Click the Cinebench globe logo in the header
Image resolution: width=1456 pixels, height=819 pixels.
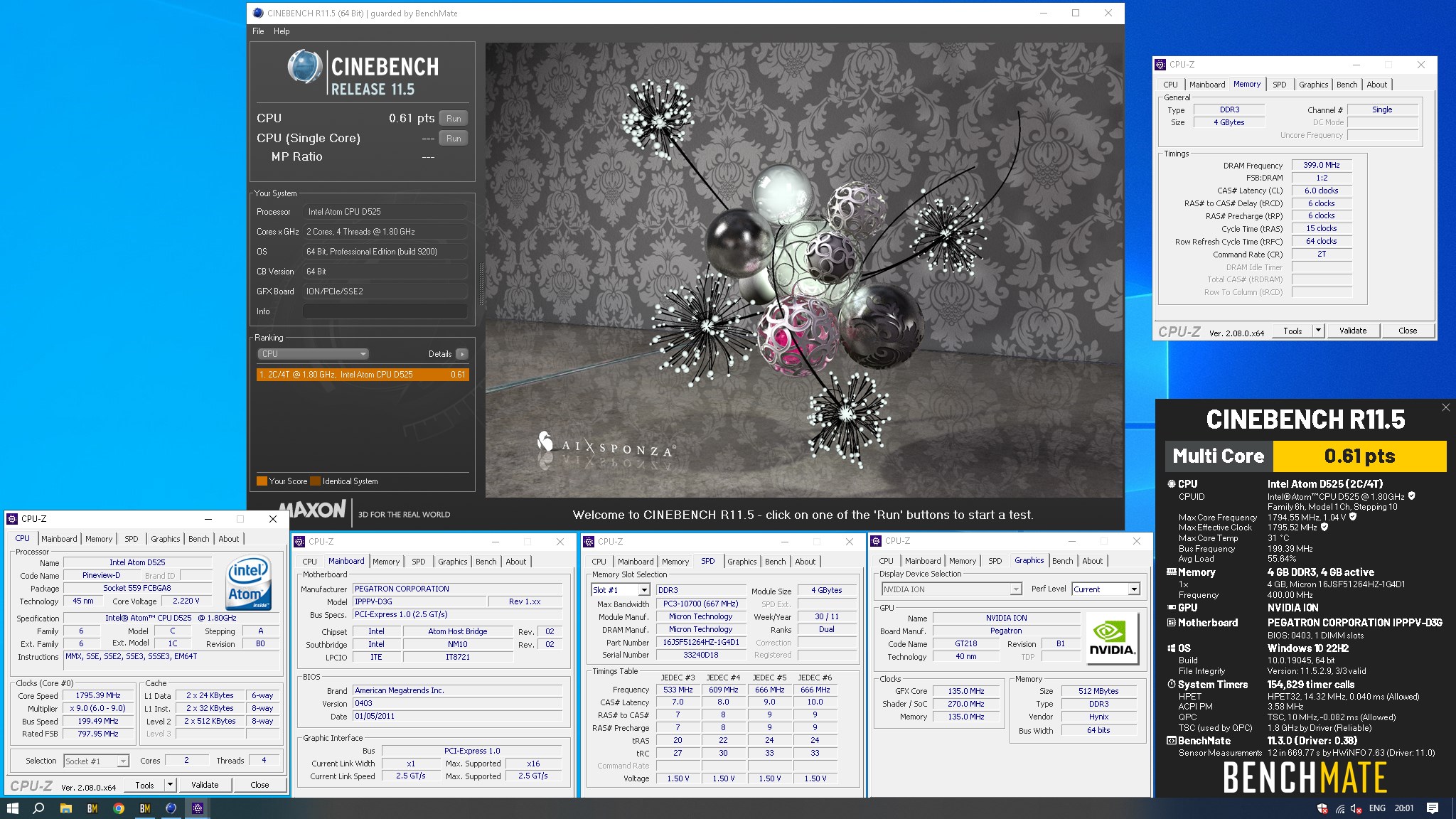(305, 68)
